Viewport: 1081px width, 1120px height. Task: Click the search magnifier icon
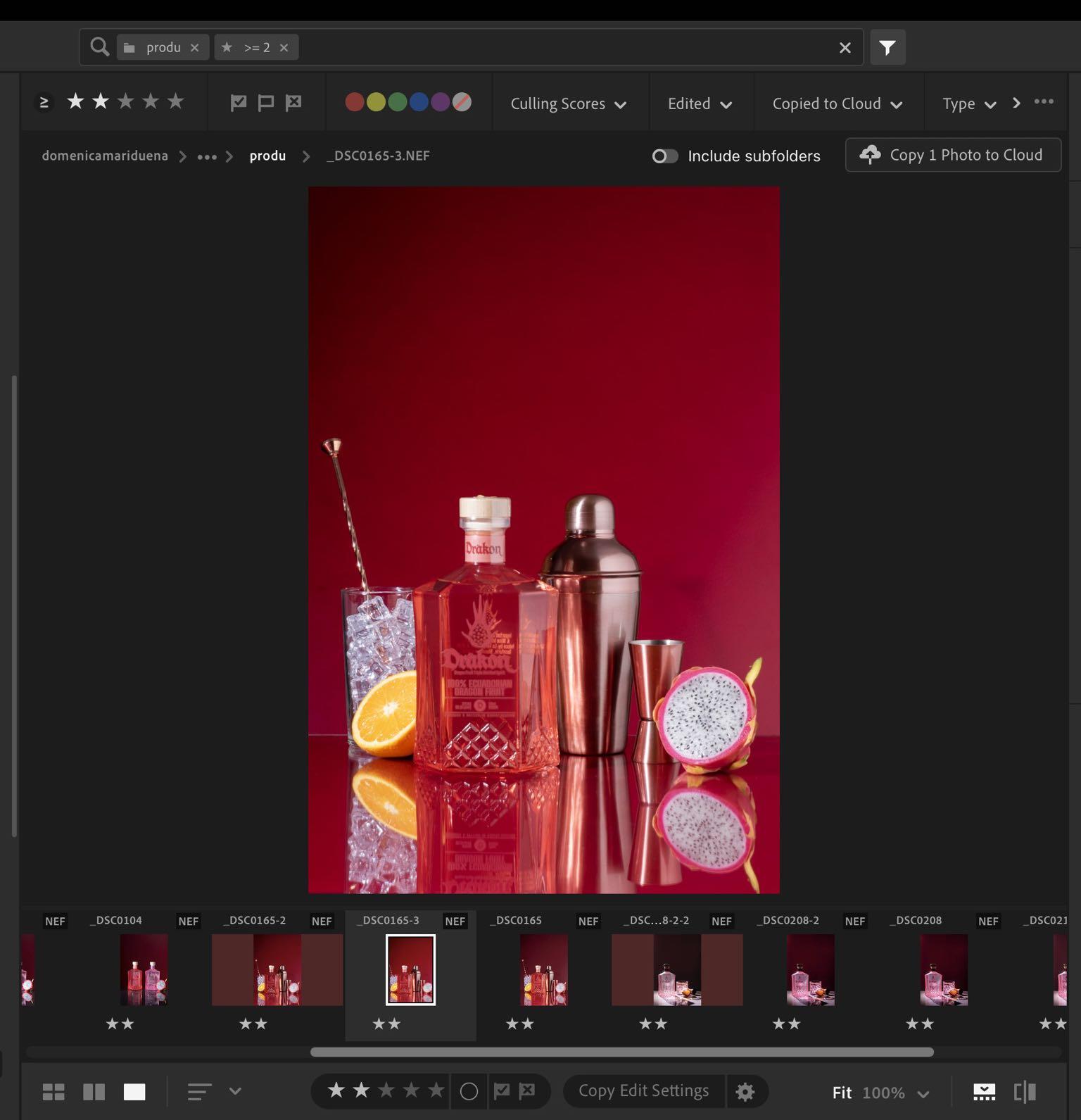tap(100, 47)
